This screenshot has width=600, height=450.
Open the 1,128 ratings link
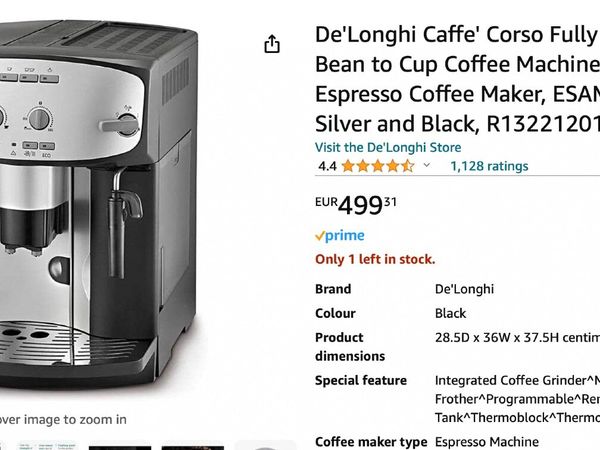coord(489,166)
